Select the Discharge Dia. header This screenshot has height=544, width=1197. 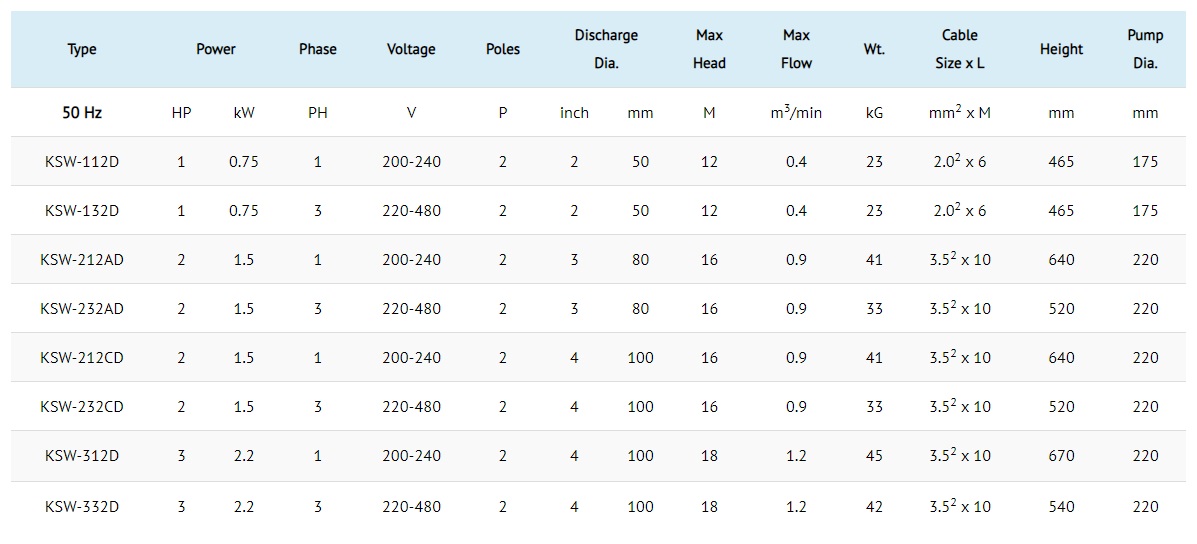pyautogui.click(x=606, y=49)
